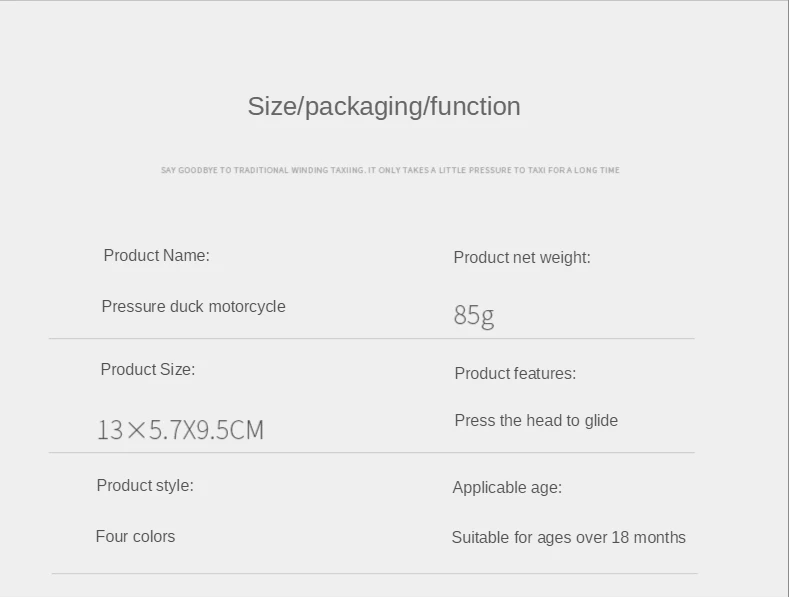Click the 18 months text

[649, 538]
